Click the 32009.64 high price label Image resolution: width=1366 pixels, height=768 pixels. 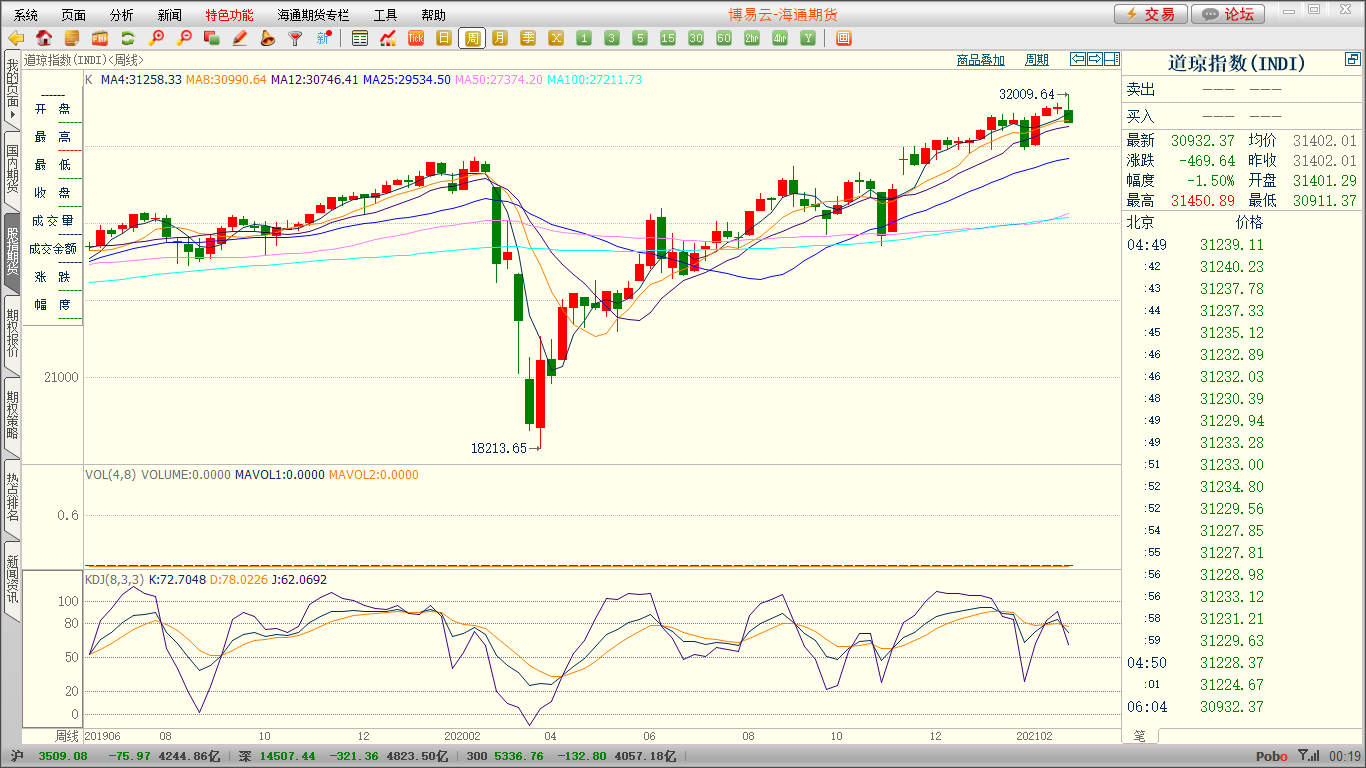pyautogui.click(x=1027, y=94)
